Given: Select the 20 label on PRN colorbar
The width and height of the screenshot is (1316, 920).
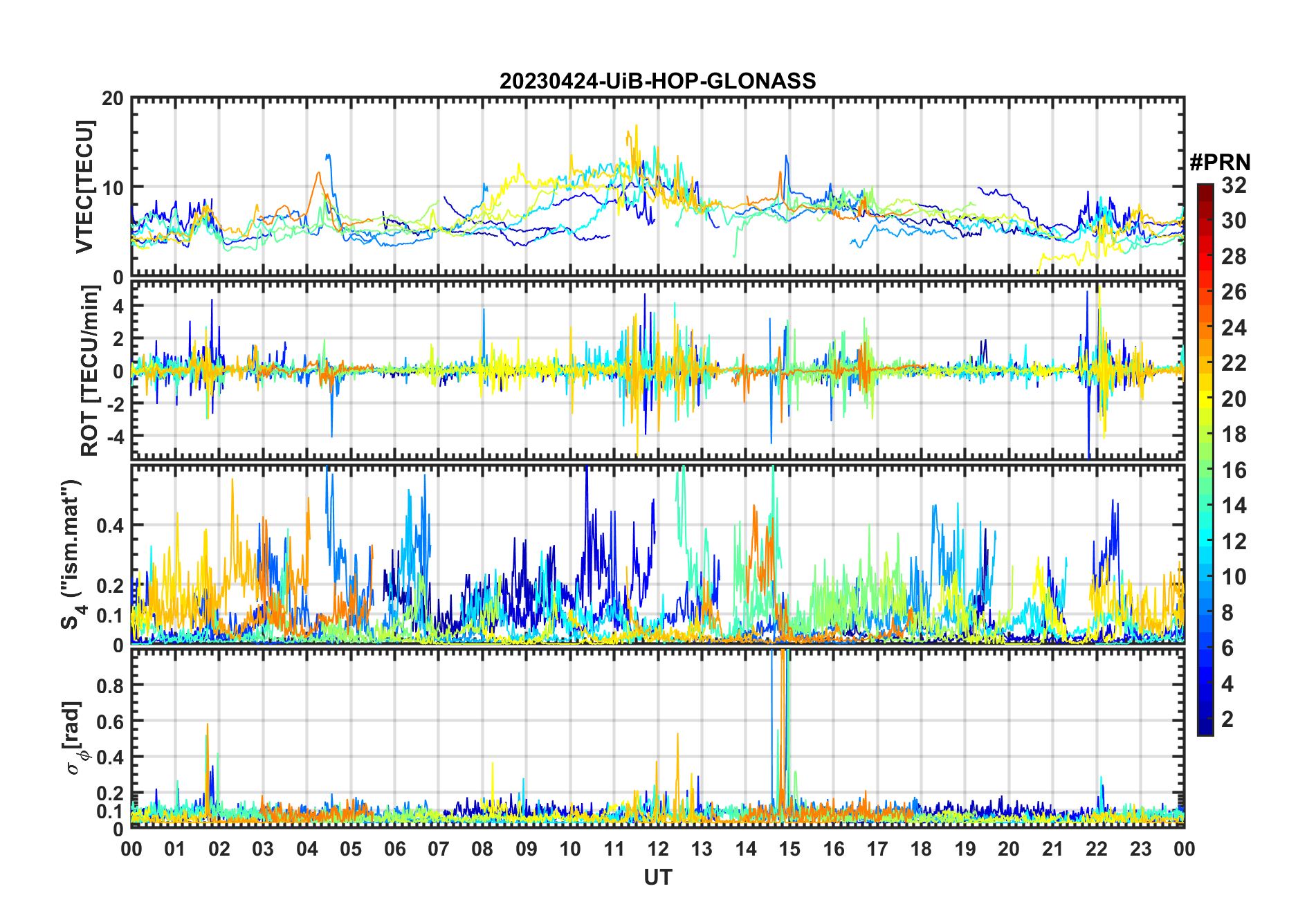Looking at the screenshot, I should point(1234,398).
